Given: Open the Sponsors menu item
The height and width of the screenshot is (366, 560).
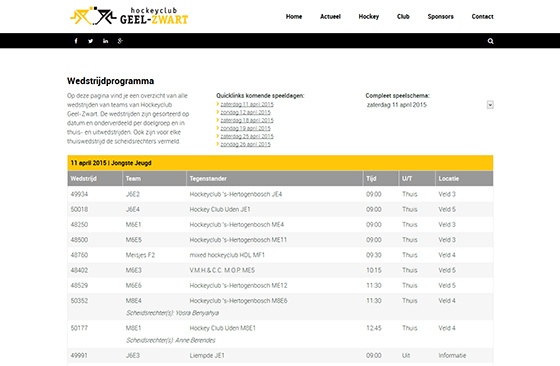Looking at the screenshot, I should tap(440, 16).
